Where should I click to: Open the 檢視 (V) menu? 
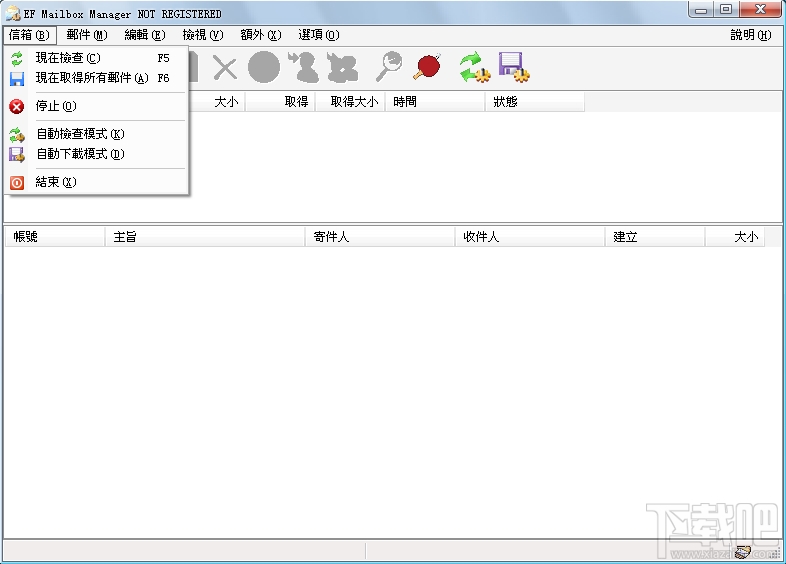point(203,35)
